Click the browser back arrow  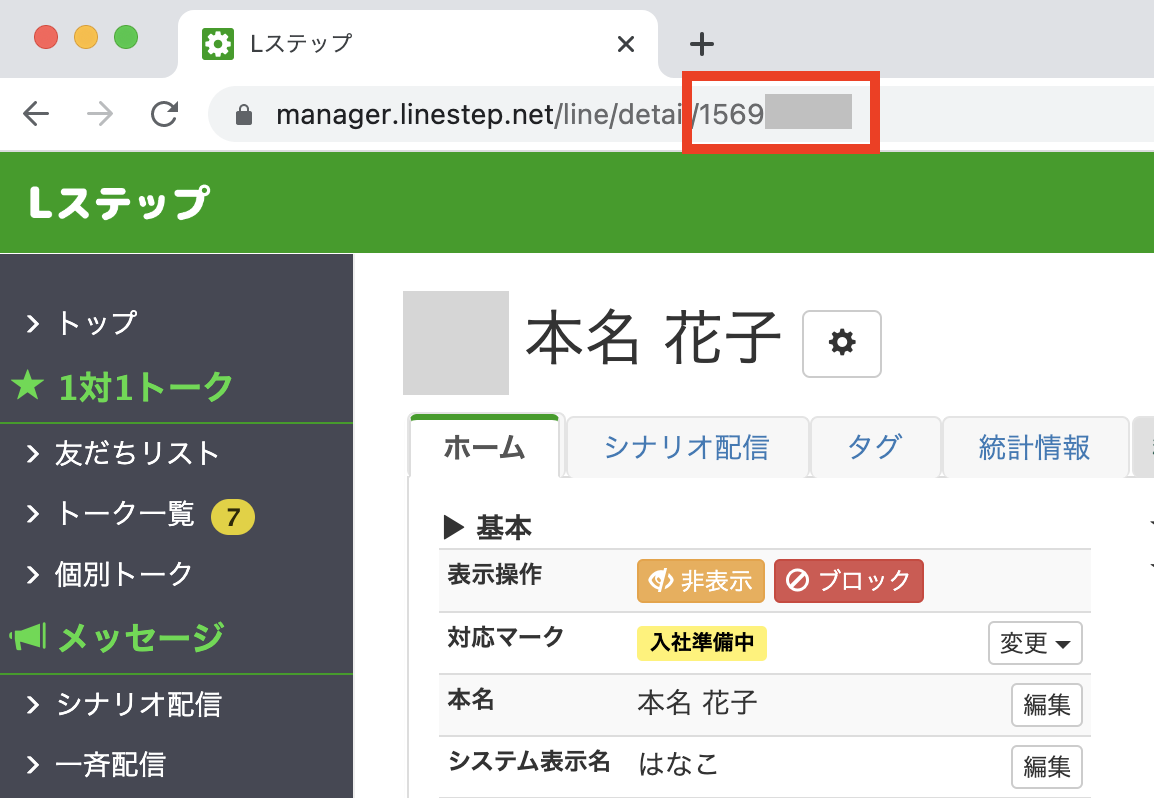[36, 114]
